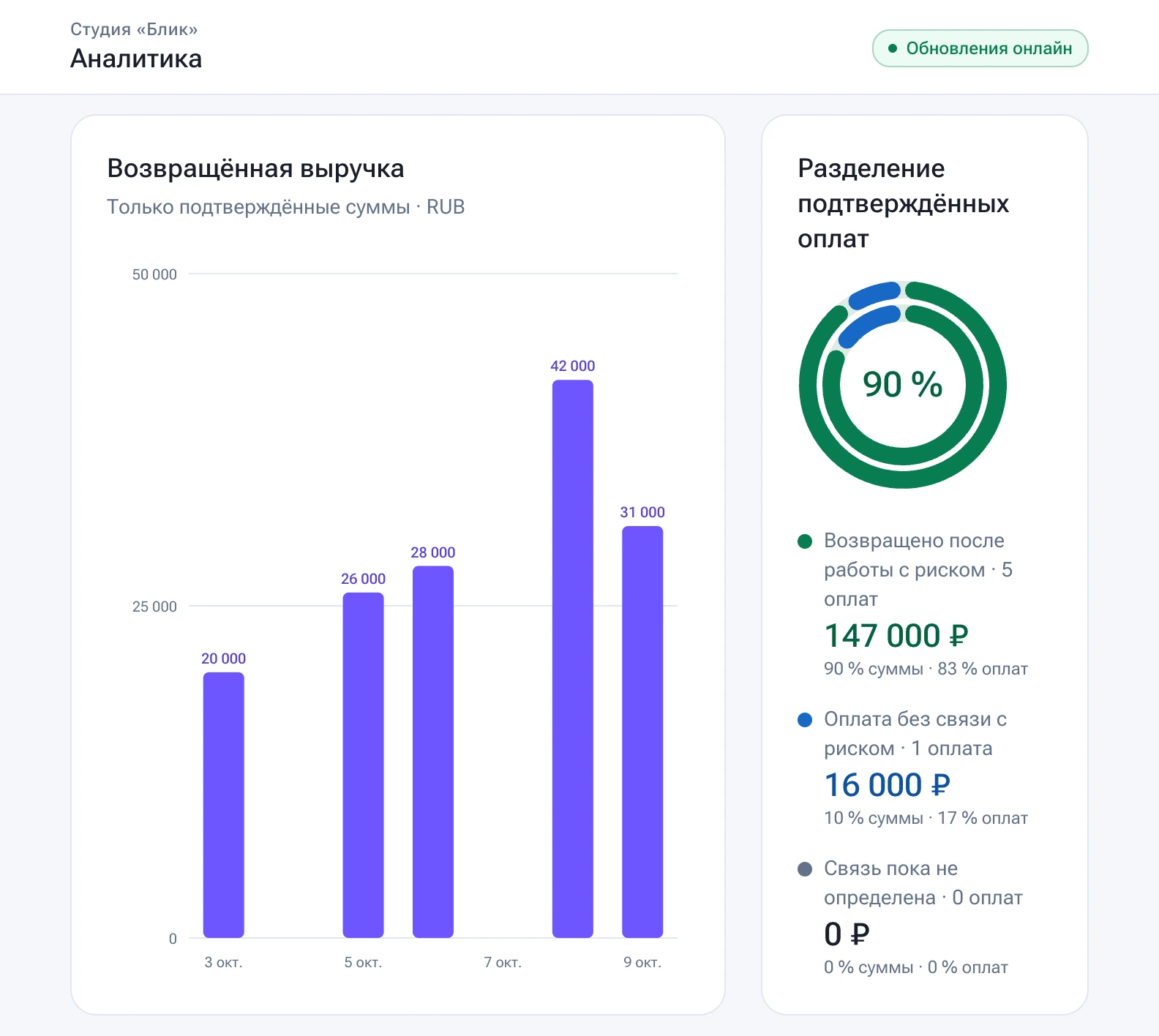Screen dimensions: 1159x1036
Task: Click the 31 000 value label above the bar
Action: tap(642, 512)
